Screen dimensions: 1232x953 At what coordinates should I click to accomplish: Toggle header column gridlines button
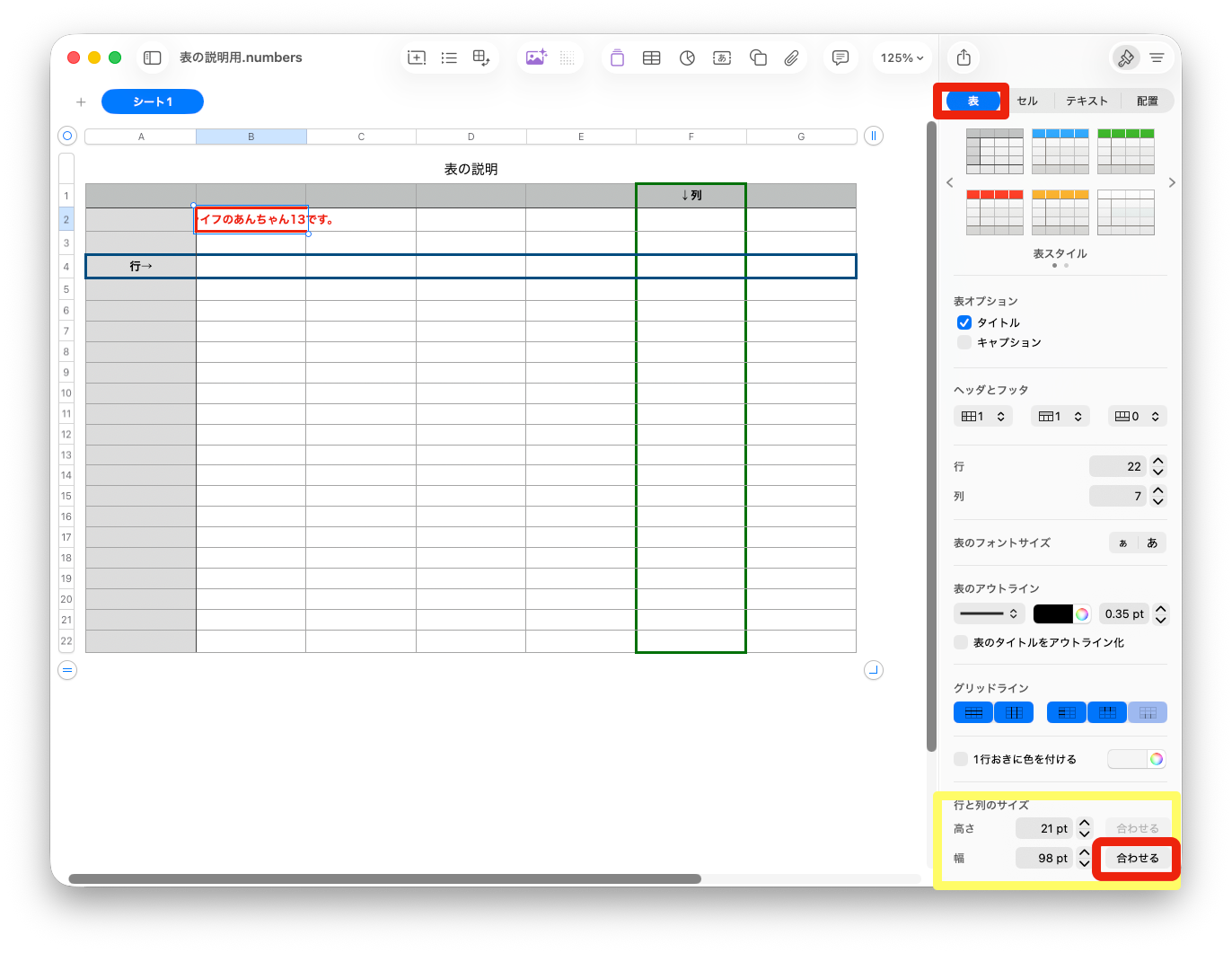click(x=1067, y=712)
